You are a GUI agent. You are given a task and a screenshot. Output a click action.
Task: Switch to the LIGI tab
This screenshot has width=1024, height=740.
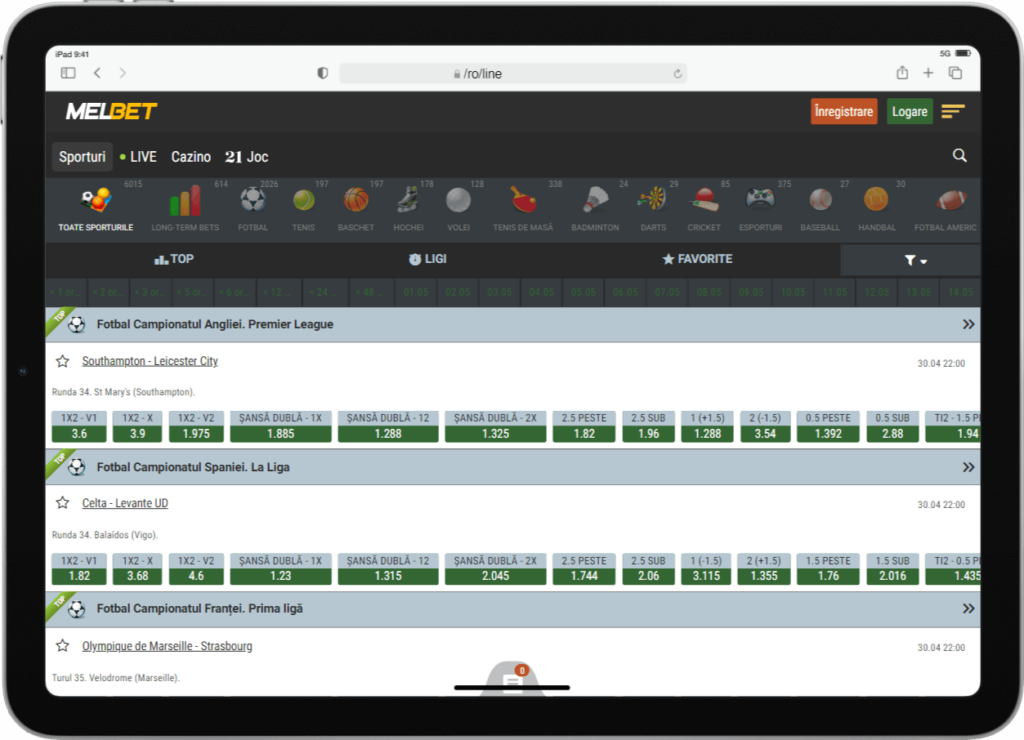pos(428,259)
